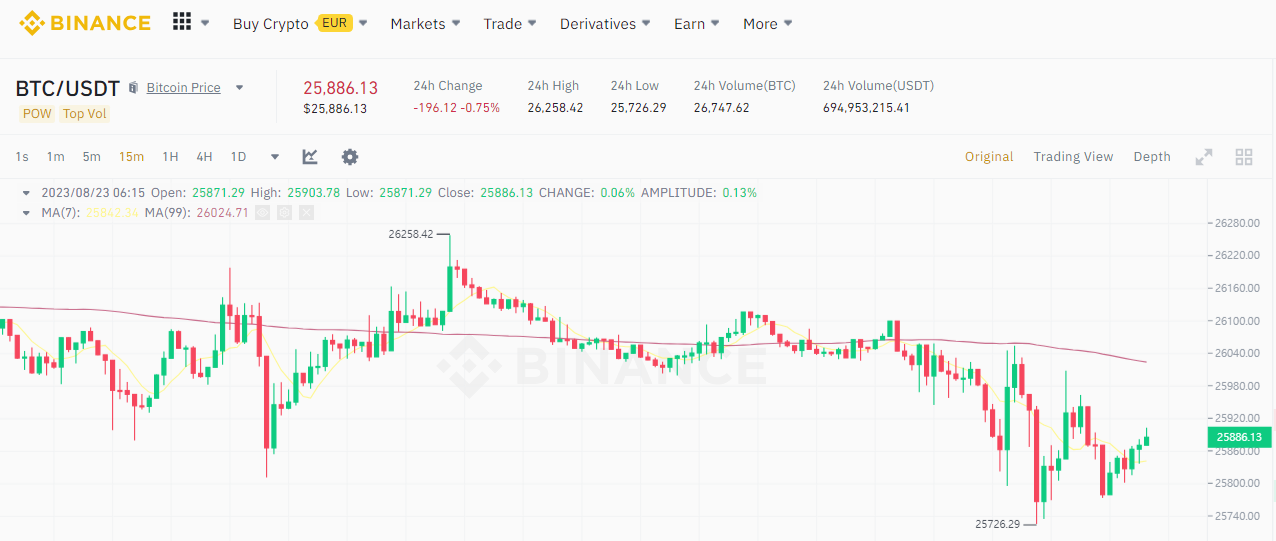
Task: Click the MA(99) value 26024.71
Action: (x=222, y=213)
